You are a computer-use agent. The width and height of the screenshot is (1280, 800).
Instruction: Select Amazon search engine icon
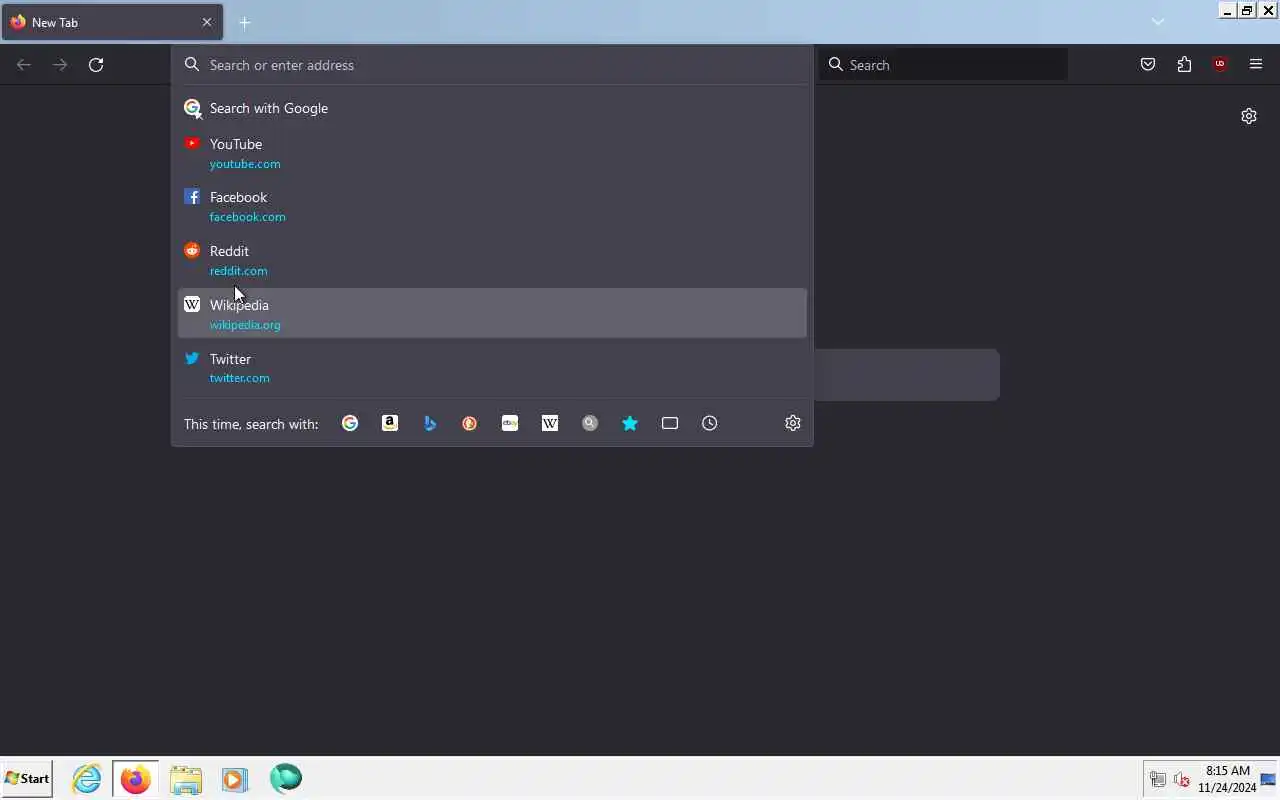(x=390, y=423)
